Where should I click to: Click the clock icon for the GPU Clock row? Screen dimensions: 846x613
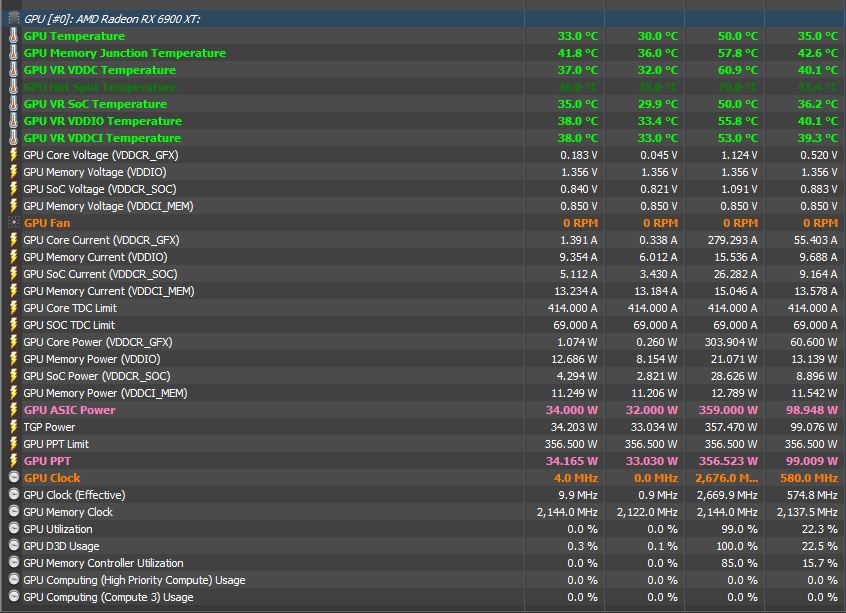[x=14, y=477]
